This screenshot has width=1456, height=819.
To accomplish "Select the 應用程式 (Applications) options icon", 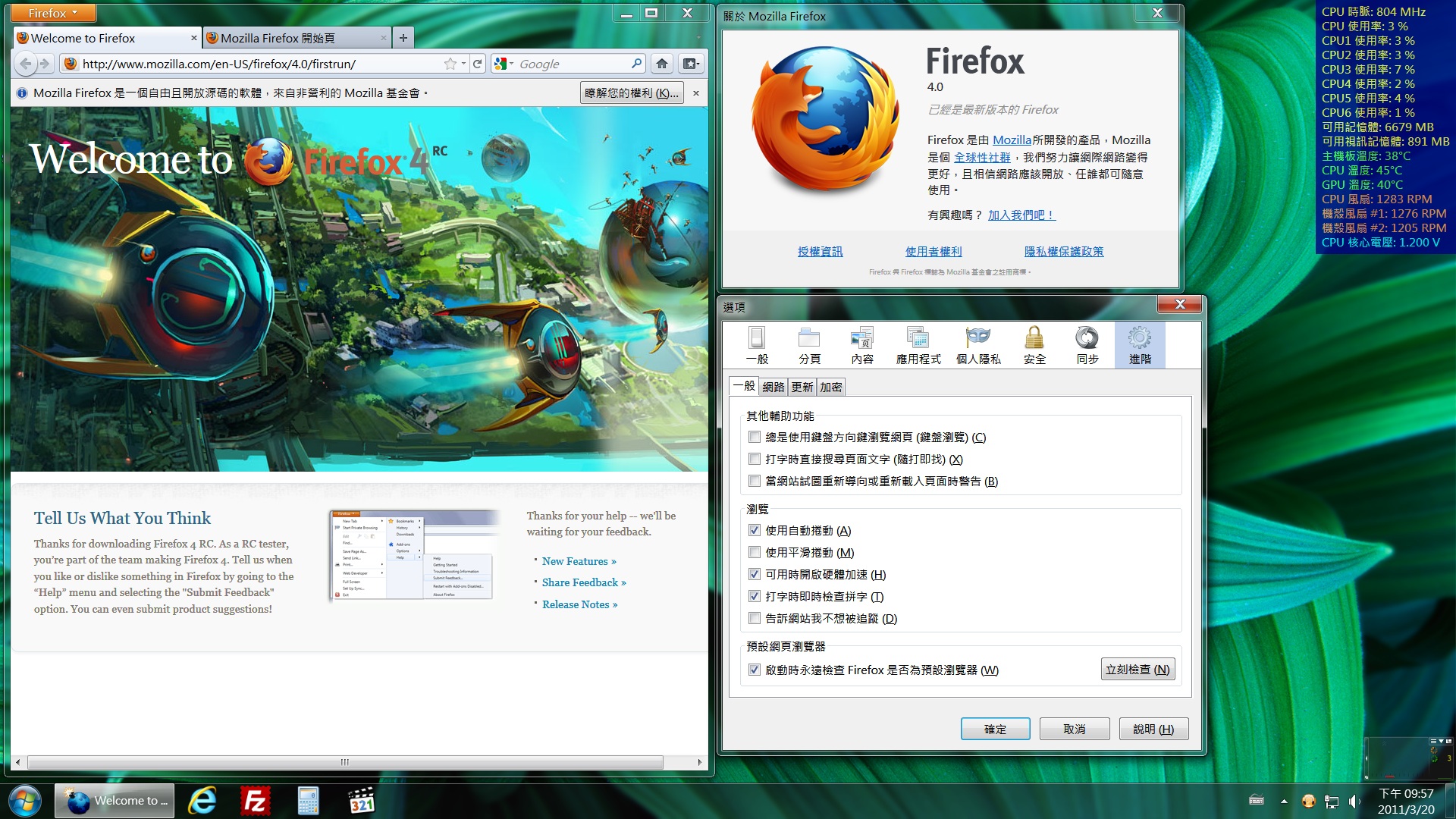I will [x=918, y=345].
